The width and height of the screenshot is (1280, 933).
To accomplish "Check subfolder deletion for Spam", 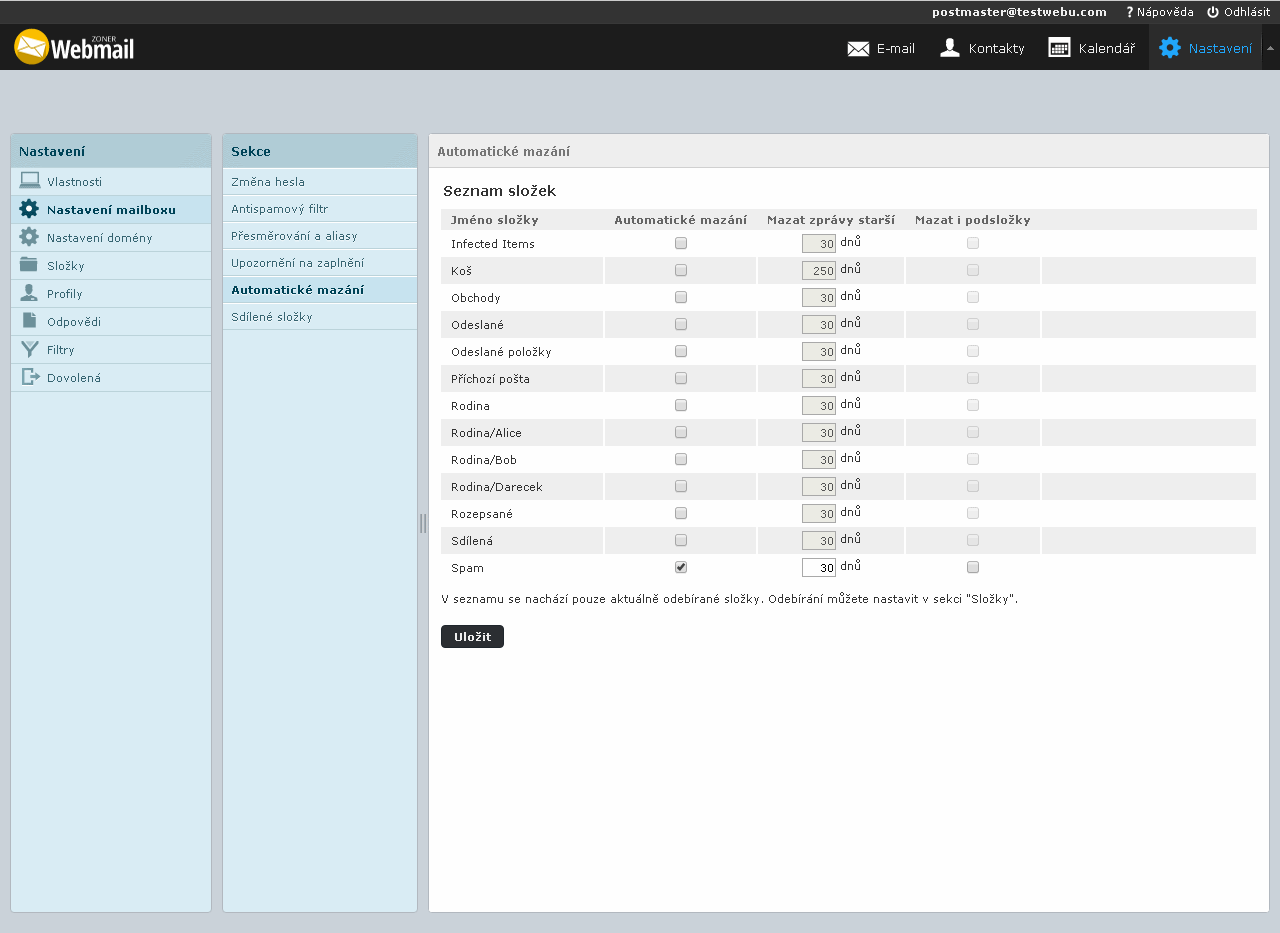I will pyautogui.click(x=973, y=567).
